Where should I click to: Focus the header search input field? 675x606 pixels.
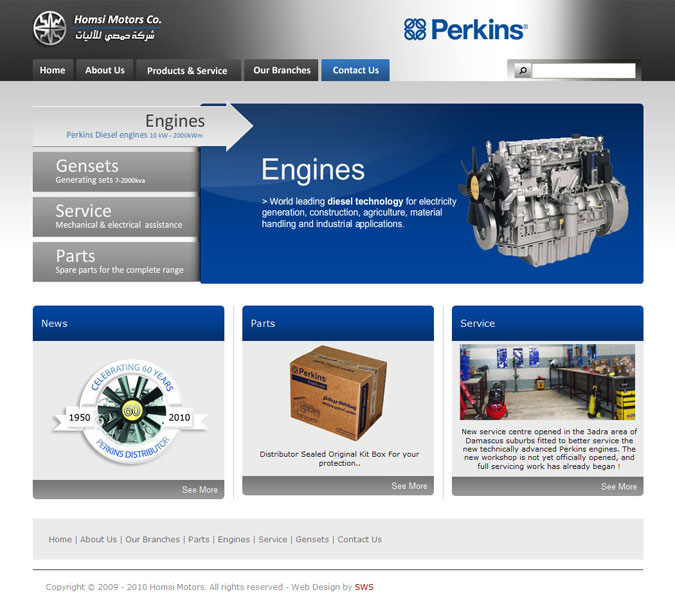click(584, 70)
